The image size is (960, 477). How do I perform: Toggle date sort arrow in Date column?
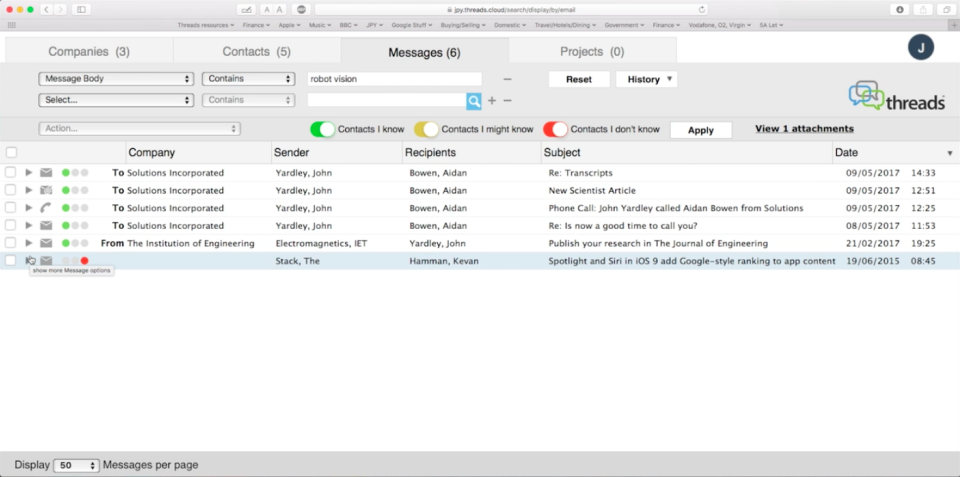(x=950, y=153)
